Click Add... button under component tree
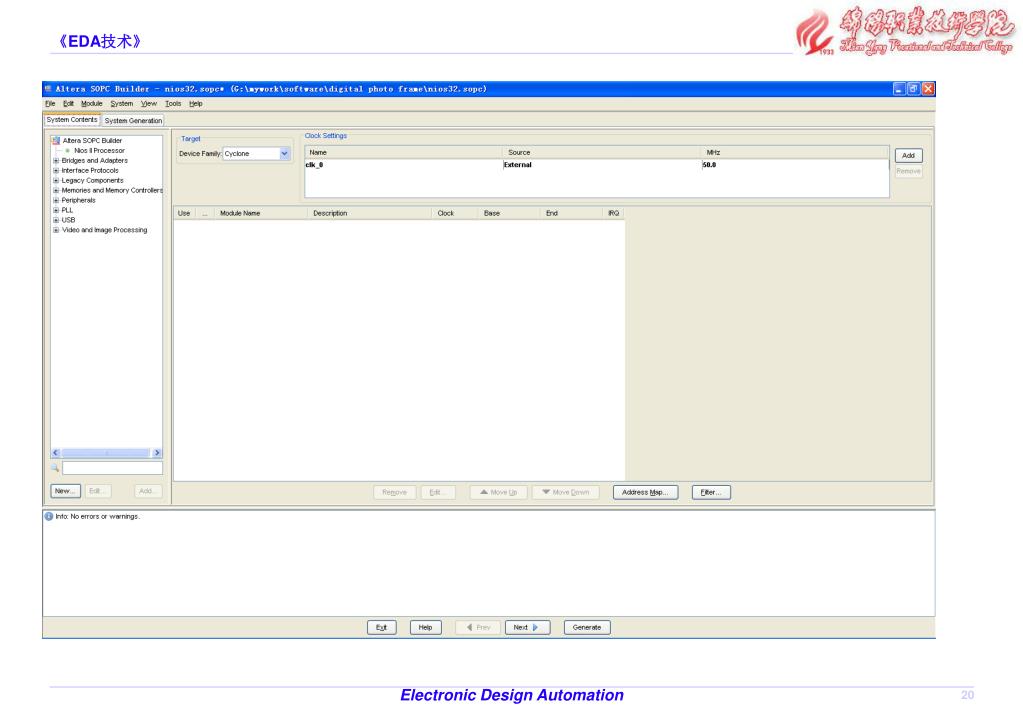Image resolution: width=1023 pixels, height=708 pixels. tap(148, 491)
